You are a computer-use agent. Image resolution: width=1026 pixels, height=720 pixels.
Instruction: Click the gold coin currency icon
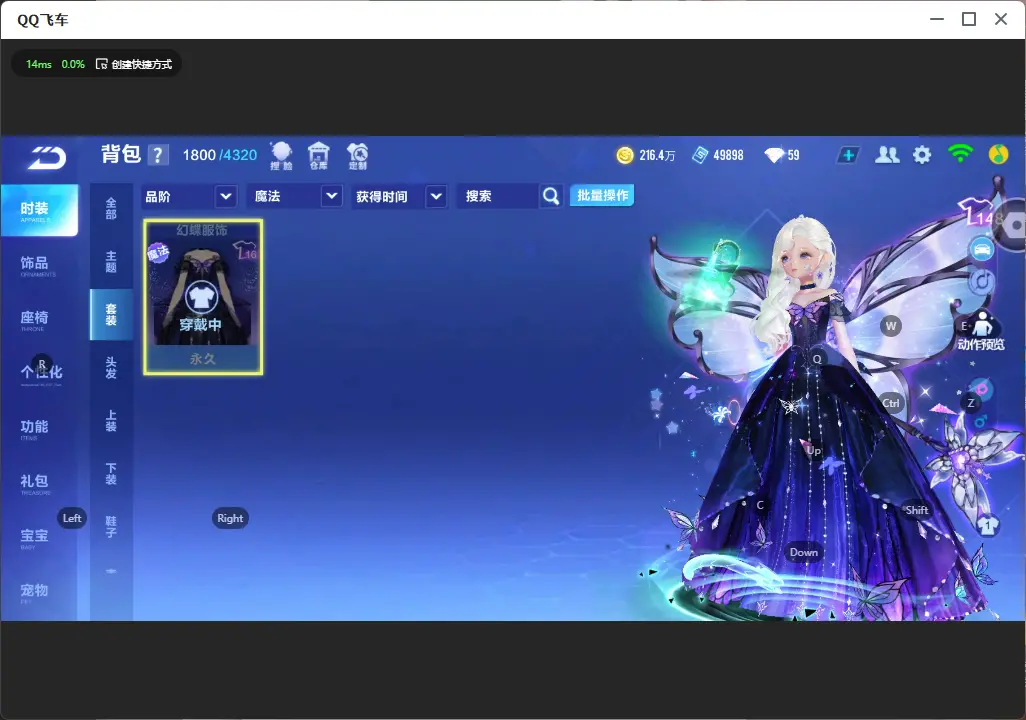(x=625, y=155)
